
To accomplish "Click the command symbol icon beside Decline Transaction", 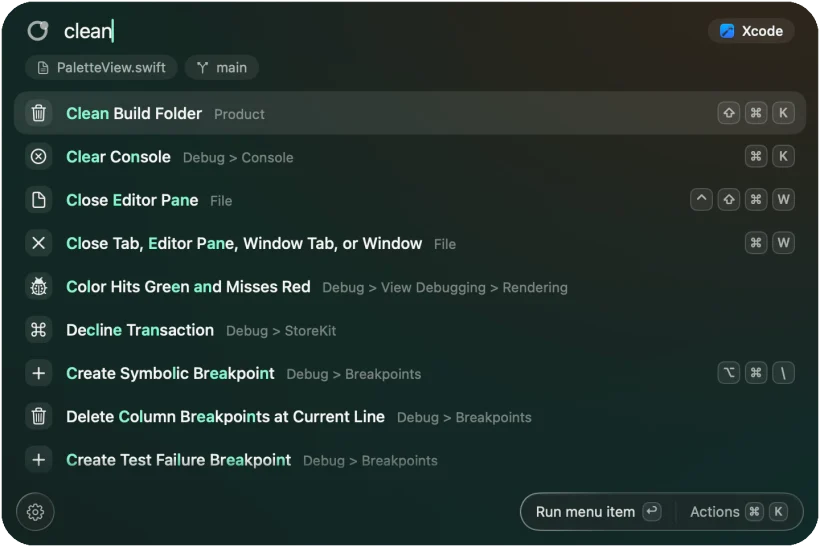I will point(39,330).
